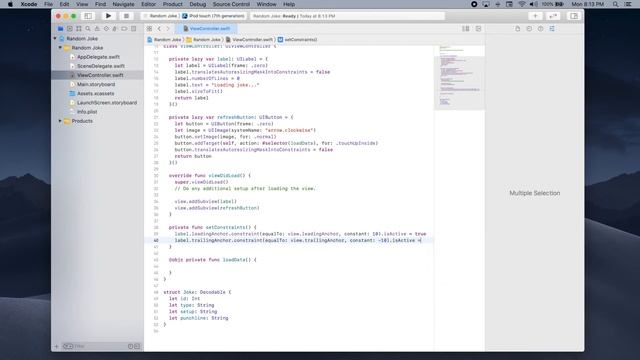Screen dimensions: 640x360
Task: Go forward in editor history
Action: coord(168,29)
